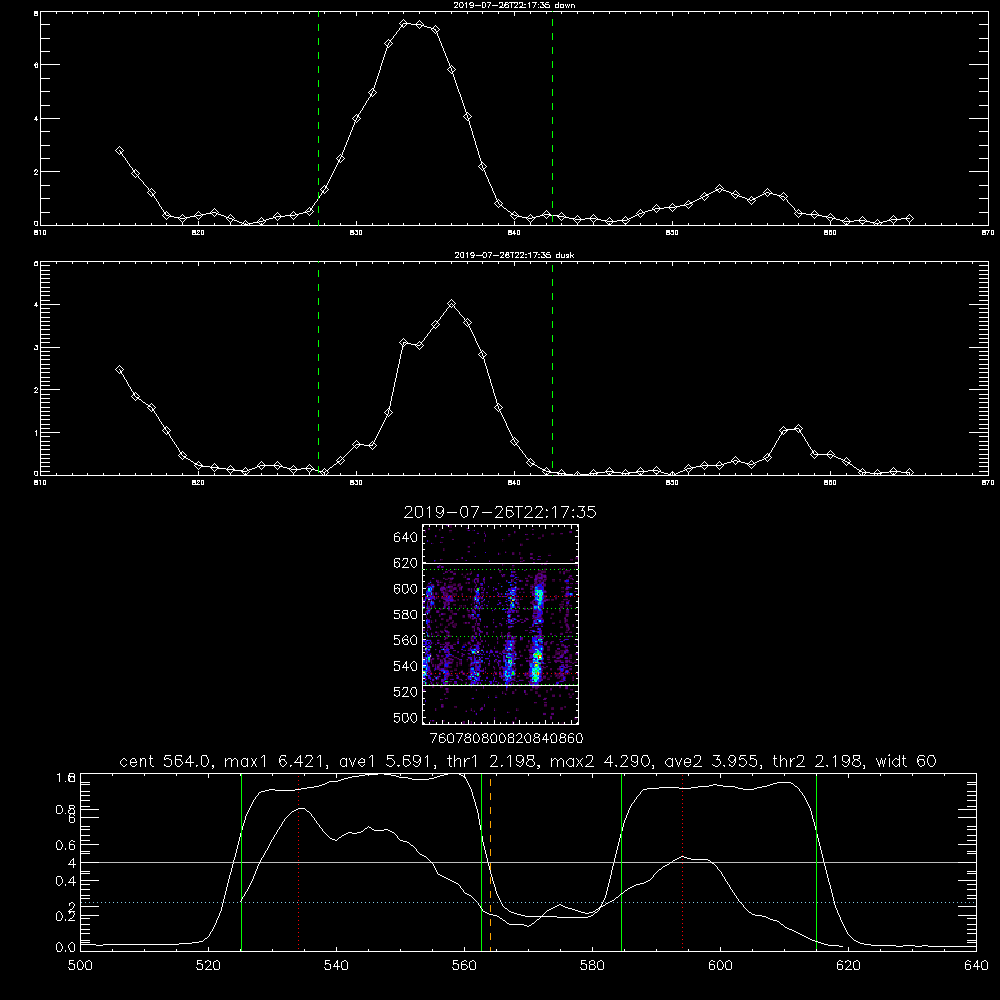Screen dimensions: 1000x1000
Task: Click the white horizontal line at level 4
Action: 528,862
